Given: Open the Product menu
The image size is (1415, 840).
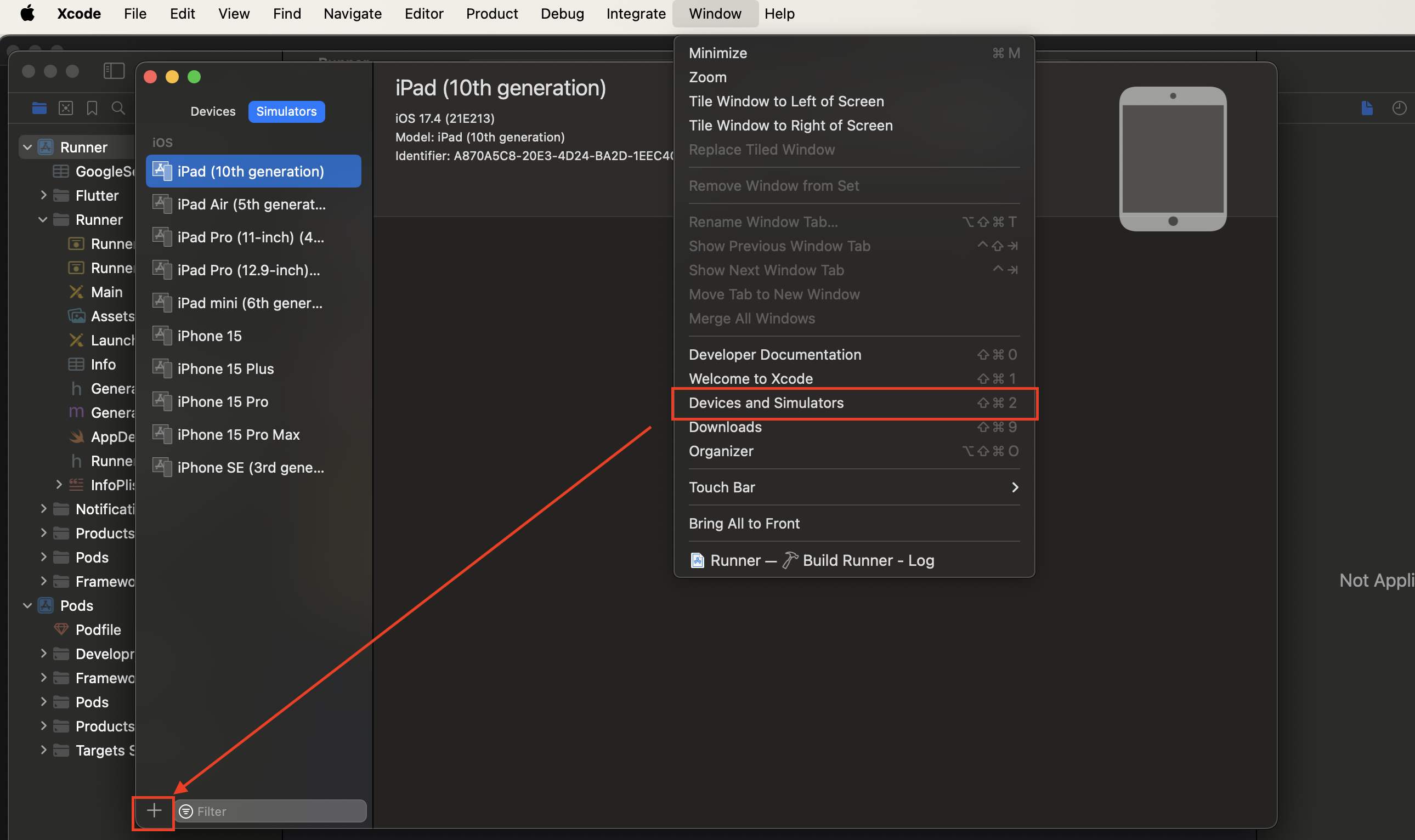Looking at the screenshot, I should tap(491, 14).
